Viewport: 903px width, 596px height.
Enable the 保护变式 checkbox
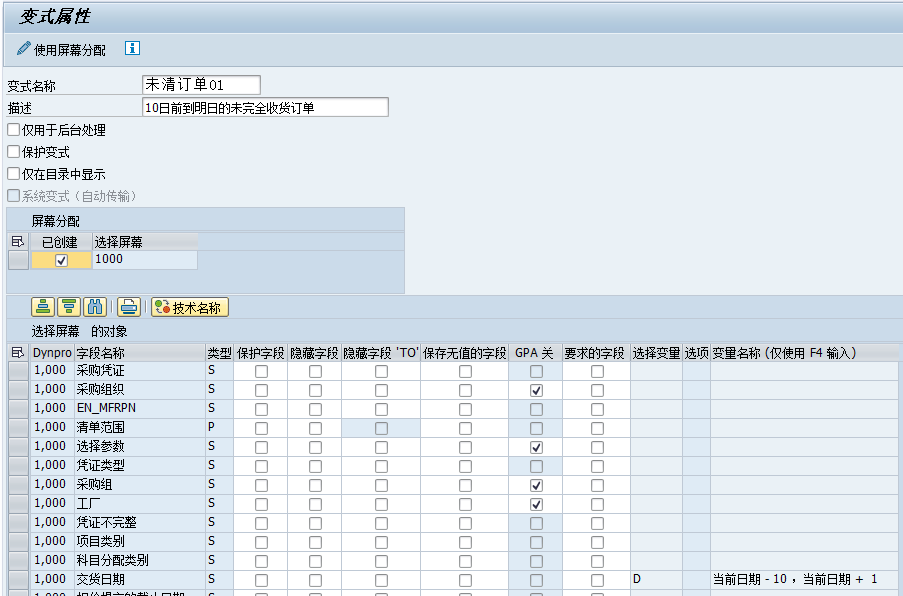(x=14, y=151)
